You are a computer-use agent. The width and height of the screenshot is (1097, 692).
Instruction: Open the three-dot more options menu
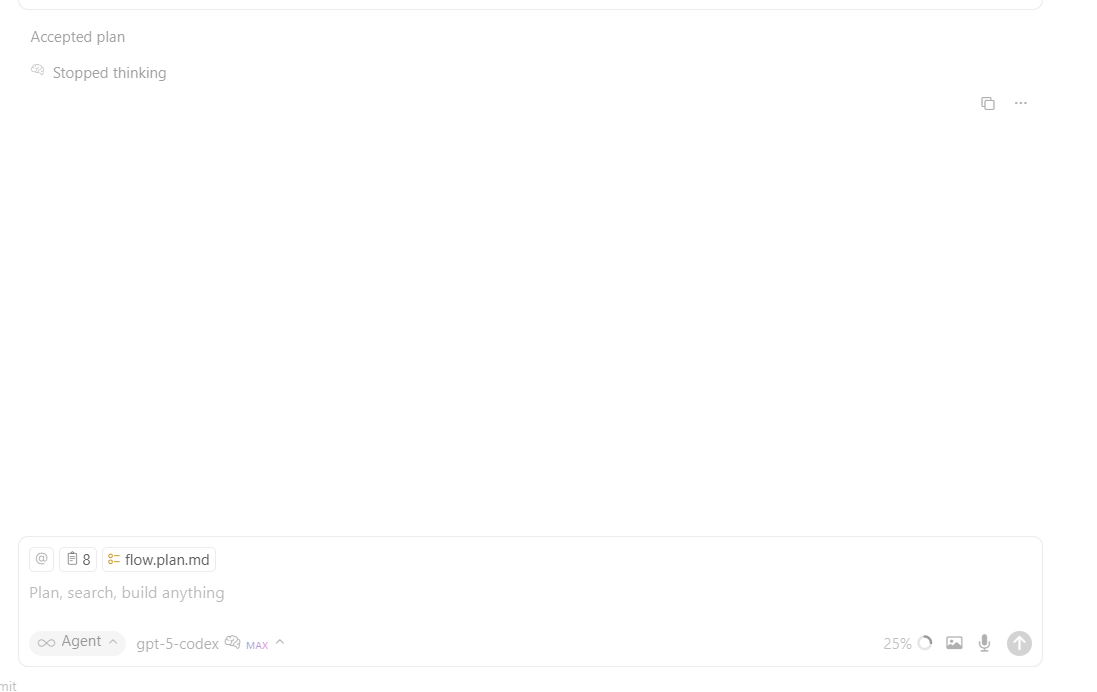point(1021,104)
